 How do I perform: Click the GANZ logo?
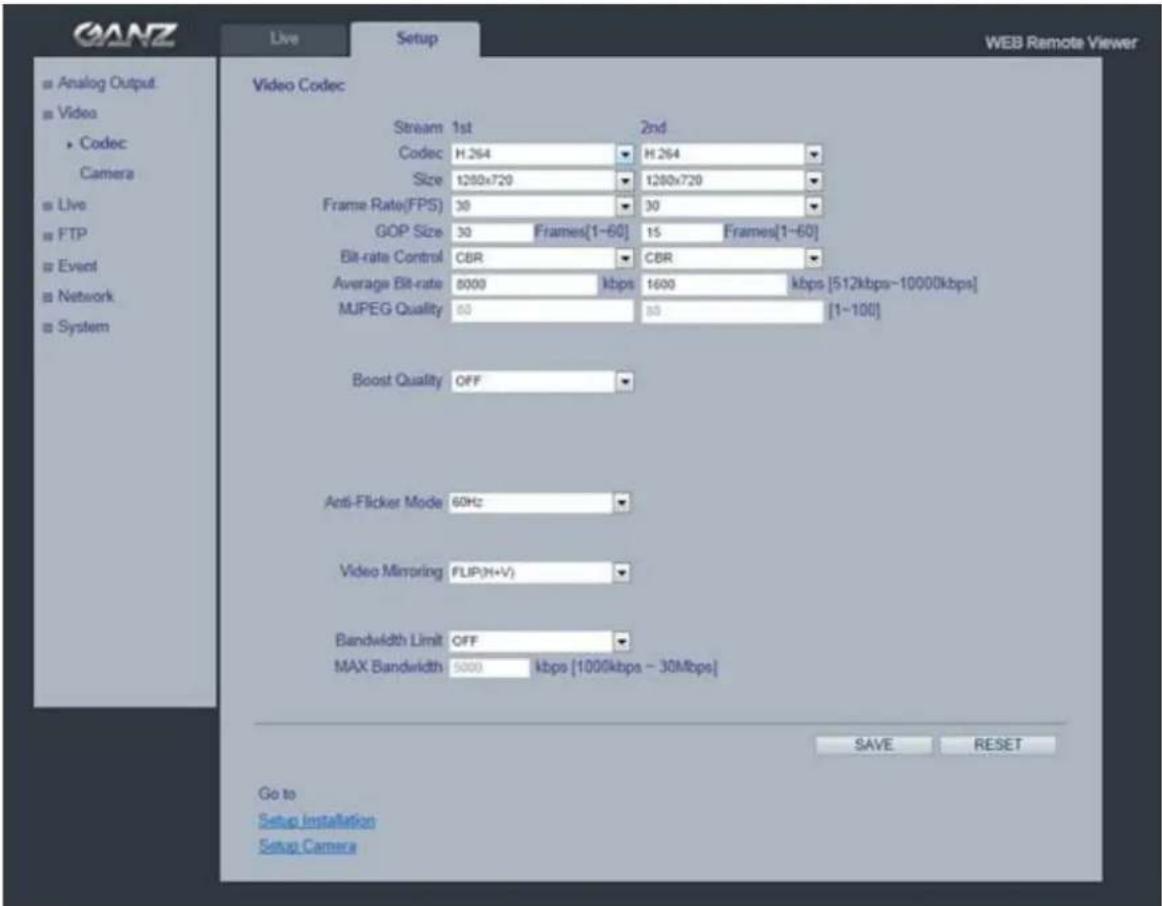click(x=124, y=35)
